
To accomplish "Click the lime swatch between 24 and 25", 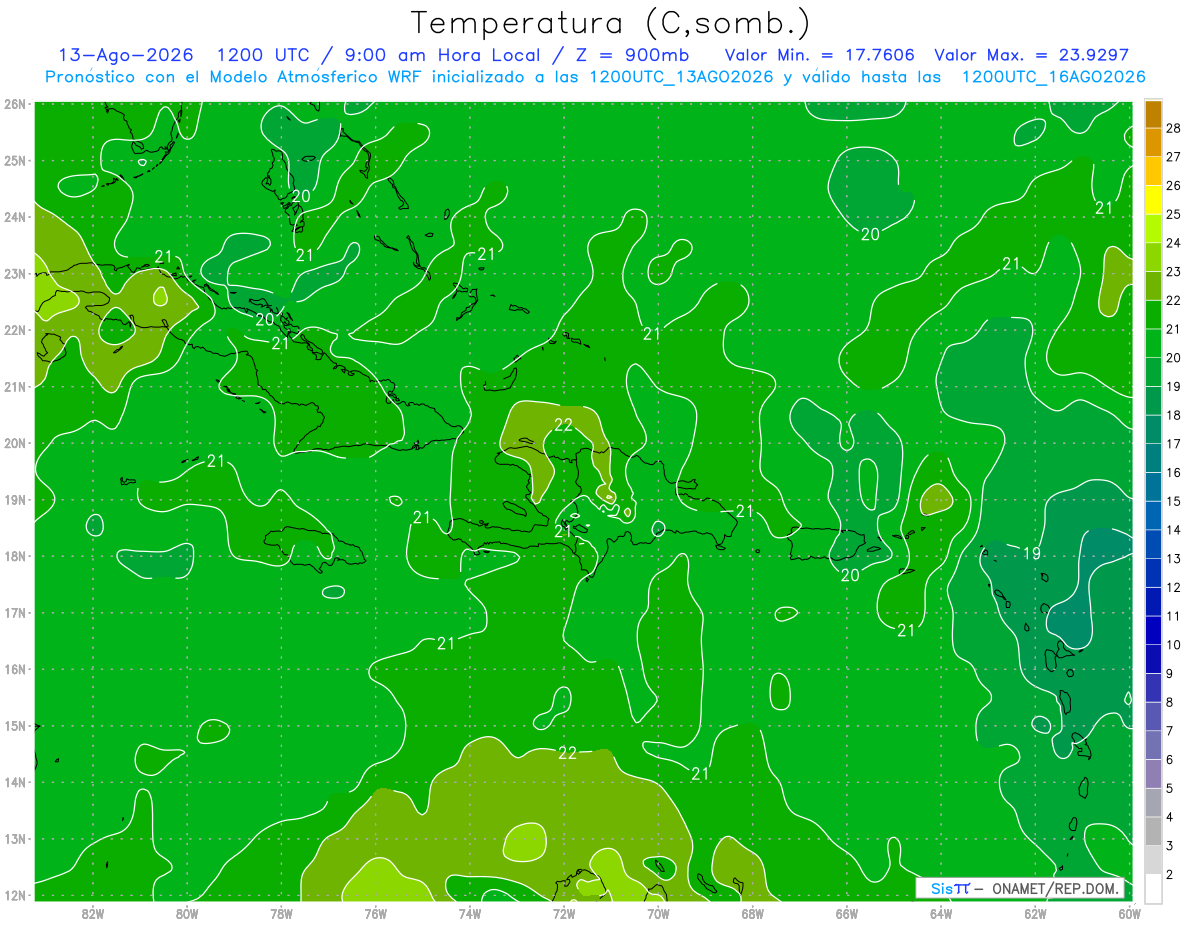I will pos(1153,229).
